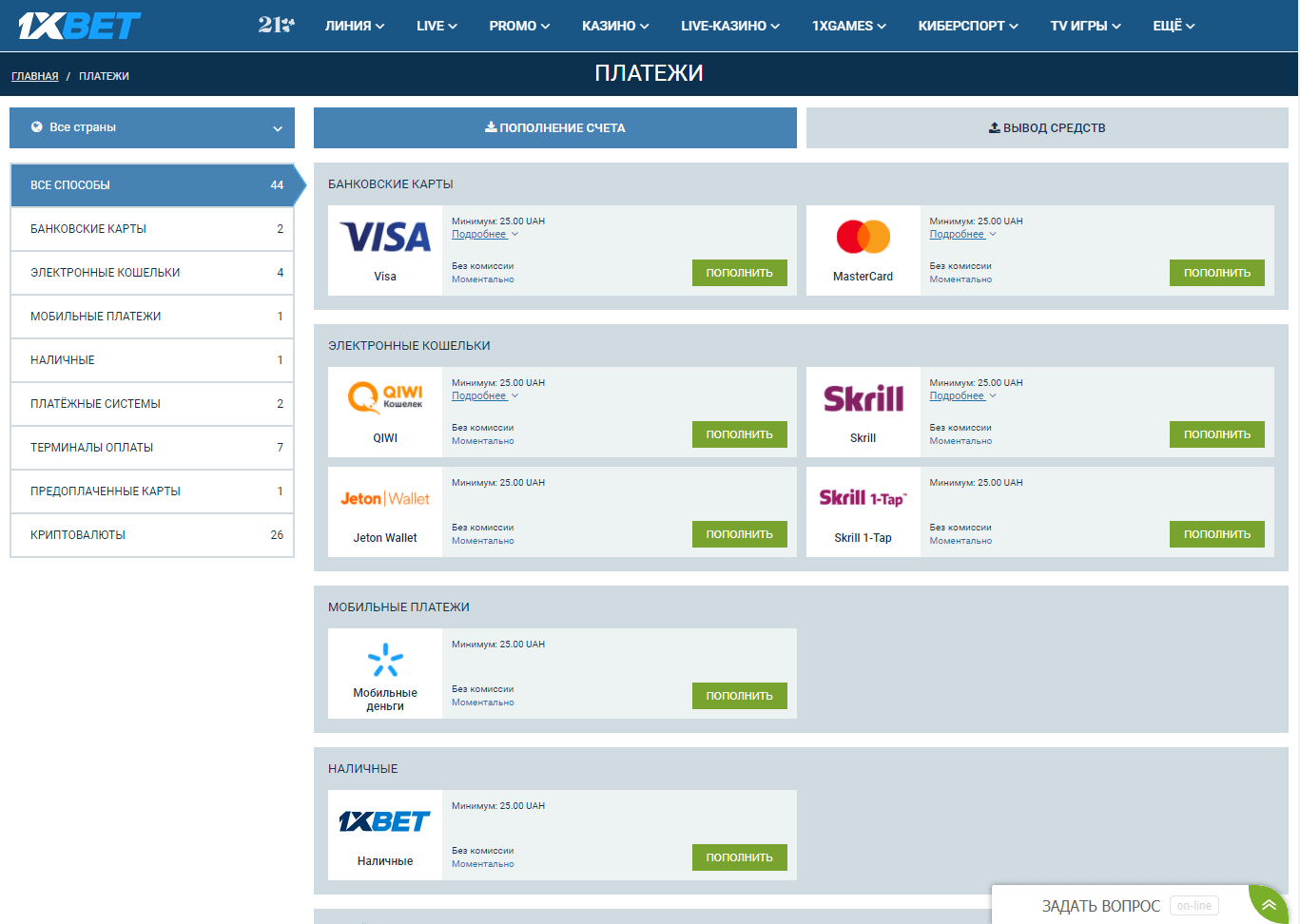Click the globe icon in country selector

[36, 126]
